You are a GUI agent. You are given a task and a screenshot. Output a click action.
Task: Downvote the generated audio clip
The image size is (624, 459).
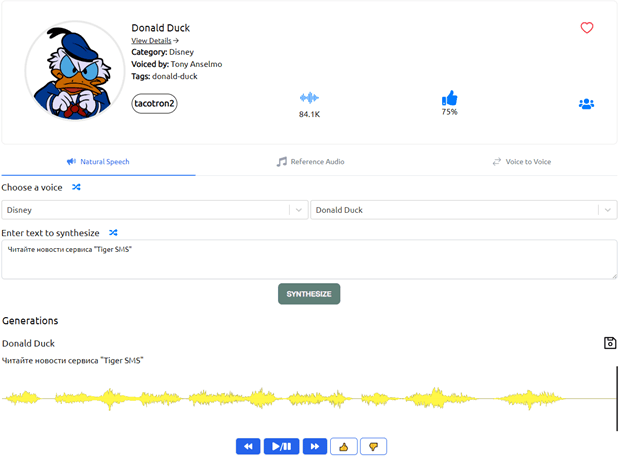click(x=373, y=446)
